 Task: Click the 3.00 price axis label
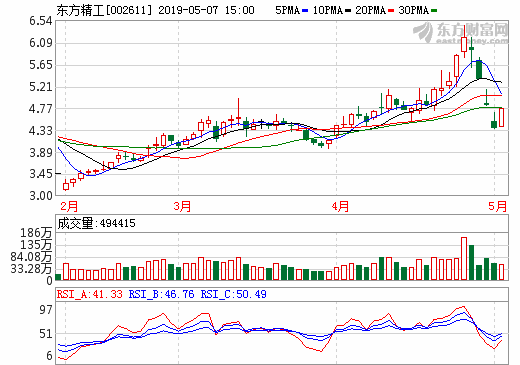[41, 195]
